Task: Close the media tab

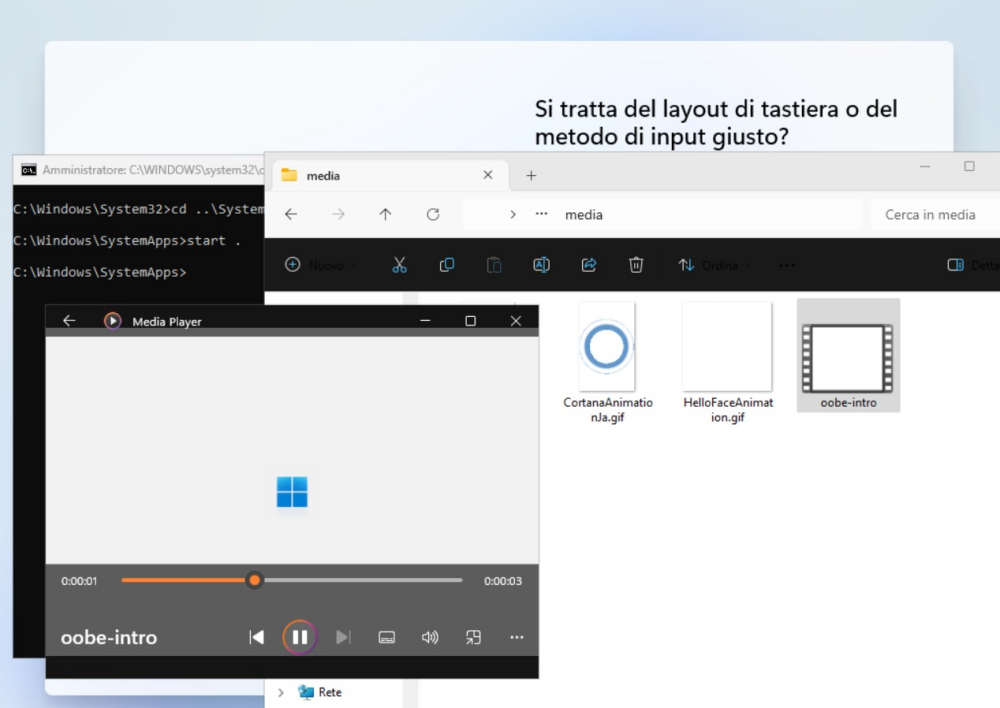Action: pos(488,175)
